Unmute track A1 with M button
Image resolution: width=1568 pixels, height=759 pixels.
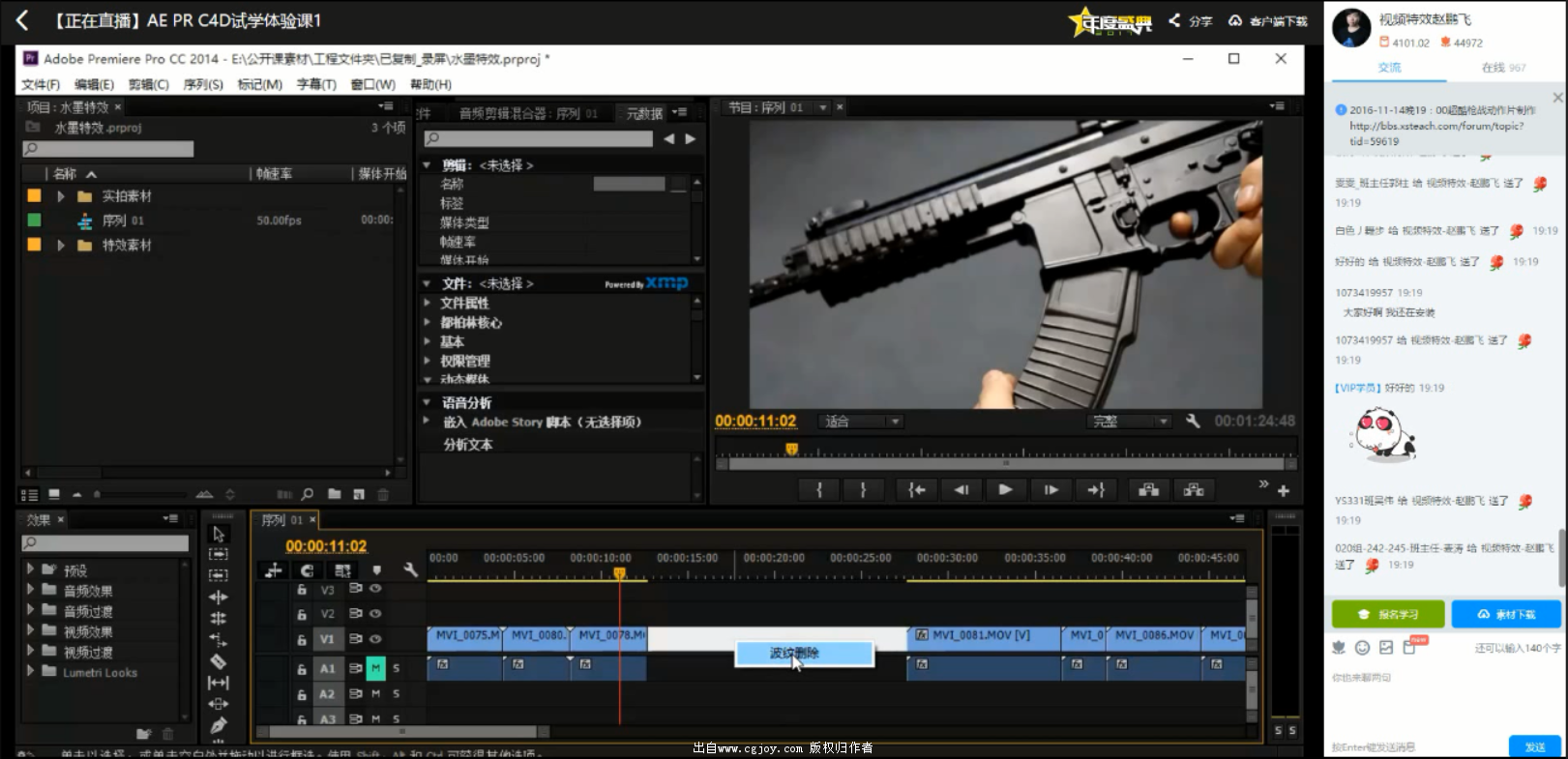click(375, 667)
